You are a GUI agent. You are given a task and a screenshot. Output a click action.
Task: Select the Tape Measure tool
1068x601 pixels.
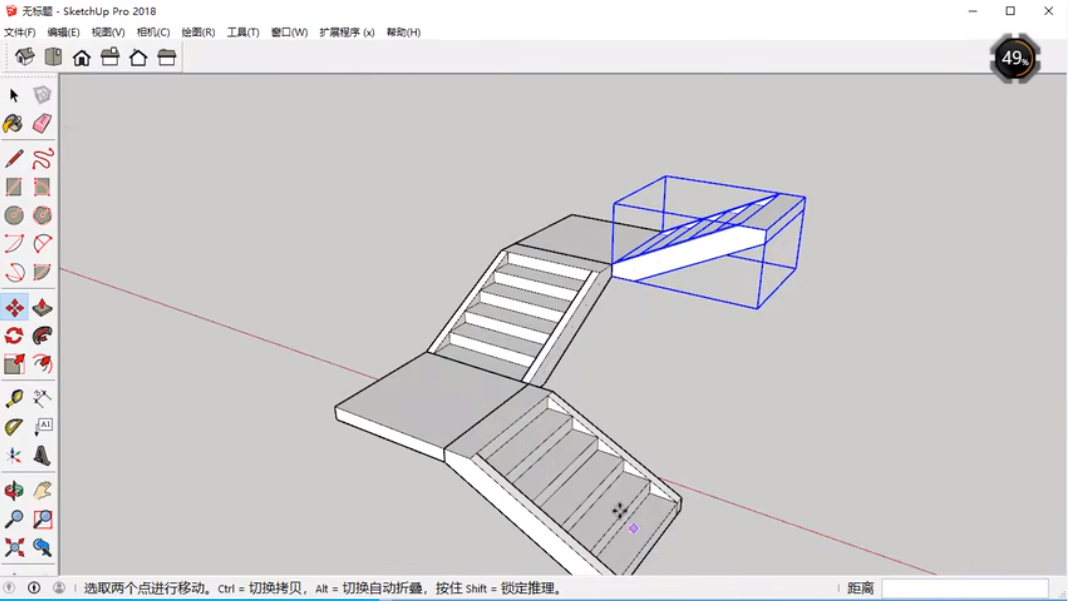pos(14,399)
